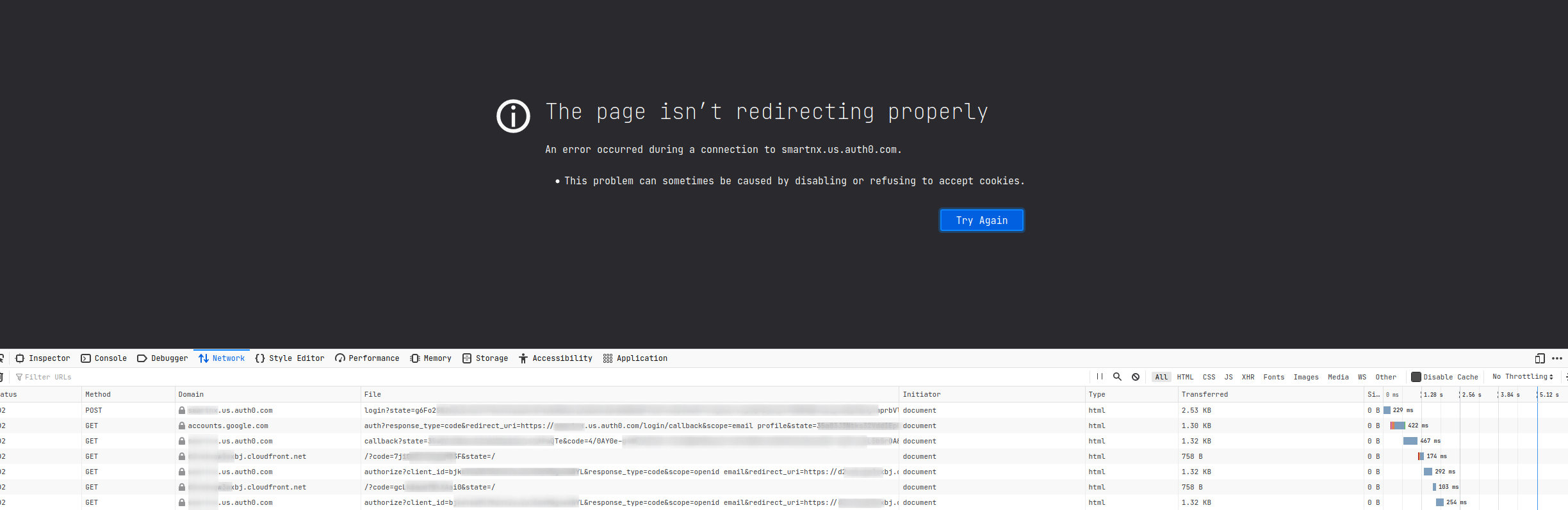Click the Memory chip icon

415,358
